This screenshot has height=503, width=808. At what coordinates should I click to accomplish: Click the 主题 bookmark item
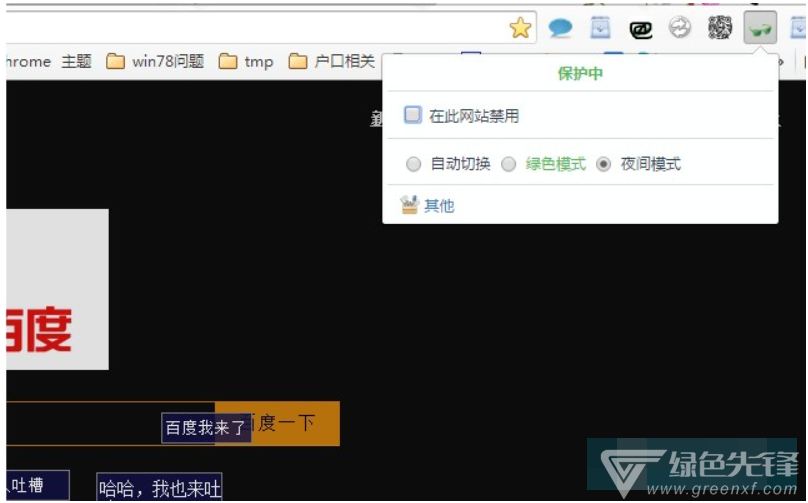tap(76, 62)
